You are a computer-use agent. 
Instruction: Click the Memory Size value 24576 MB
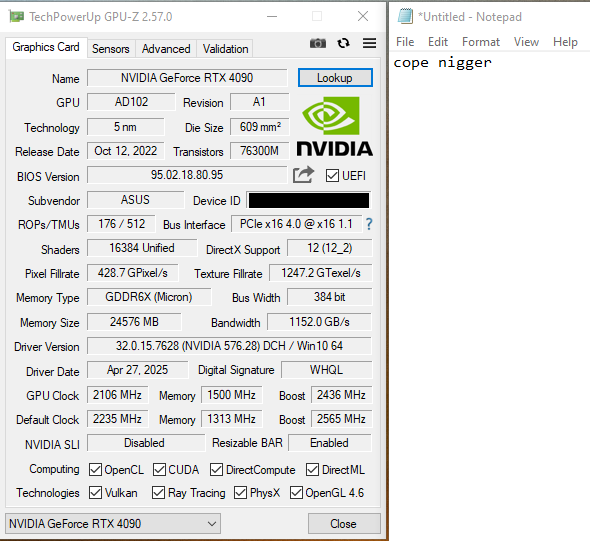(134, 322)
